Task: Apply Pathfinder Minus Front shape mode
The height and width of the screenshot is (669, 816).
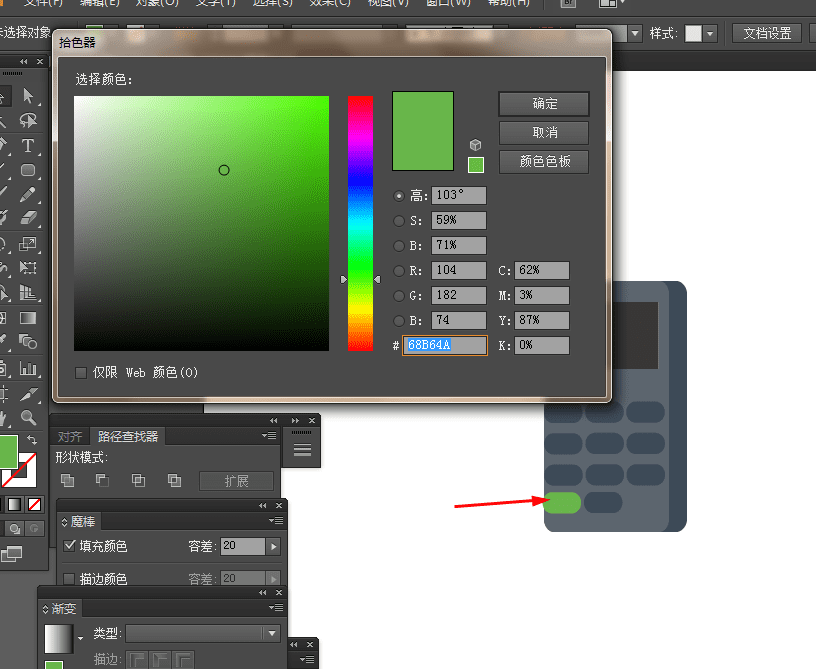Action: click(x=103, y=480)
